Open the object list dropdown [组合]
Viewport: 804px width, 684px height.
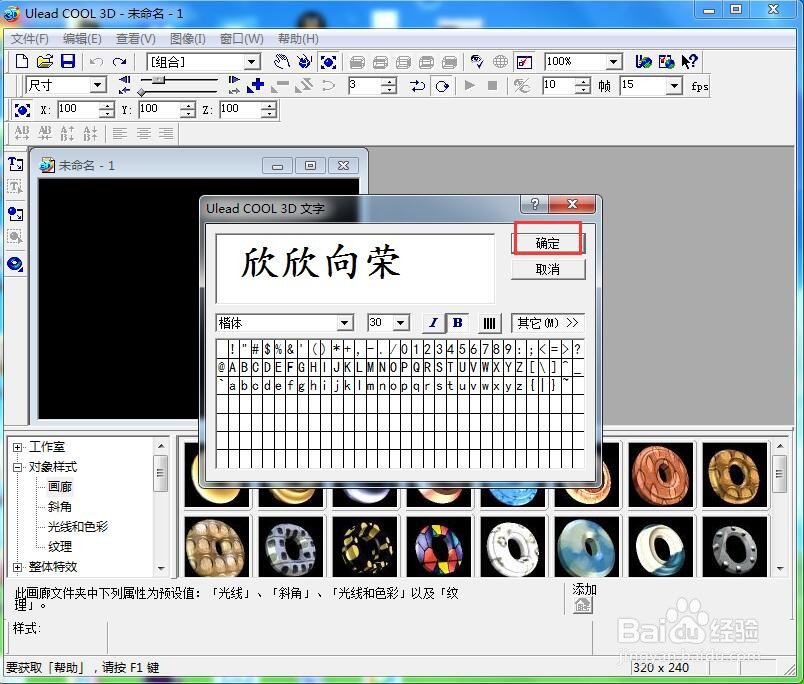pos(251,63)
